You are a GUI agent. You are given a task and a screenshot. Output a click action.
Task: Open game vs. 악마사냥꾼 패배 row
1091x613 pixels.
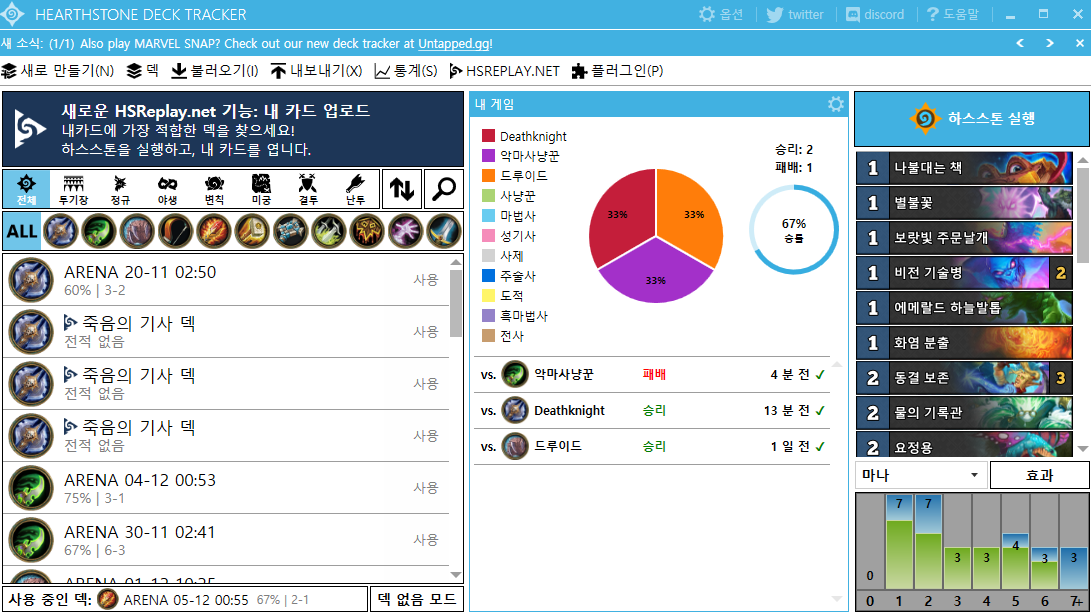[653, 374]
